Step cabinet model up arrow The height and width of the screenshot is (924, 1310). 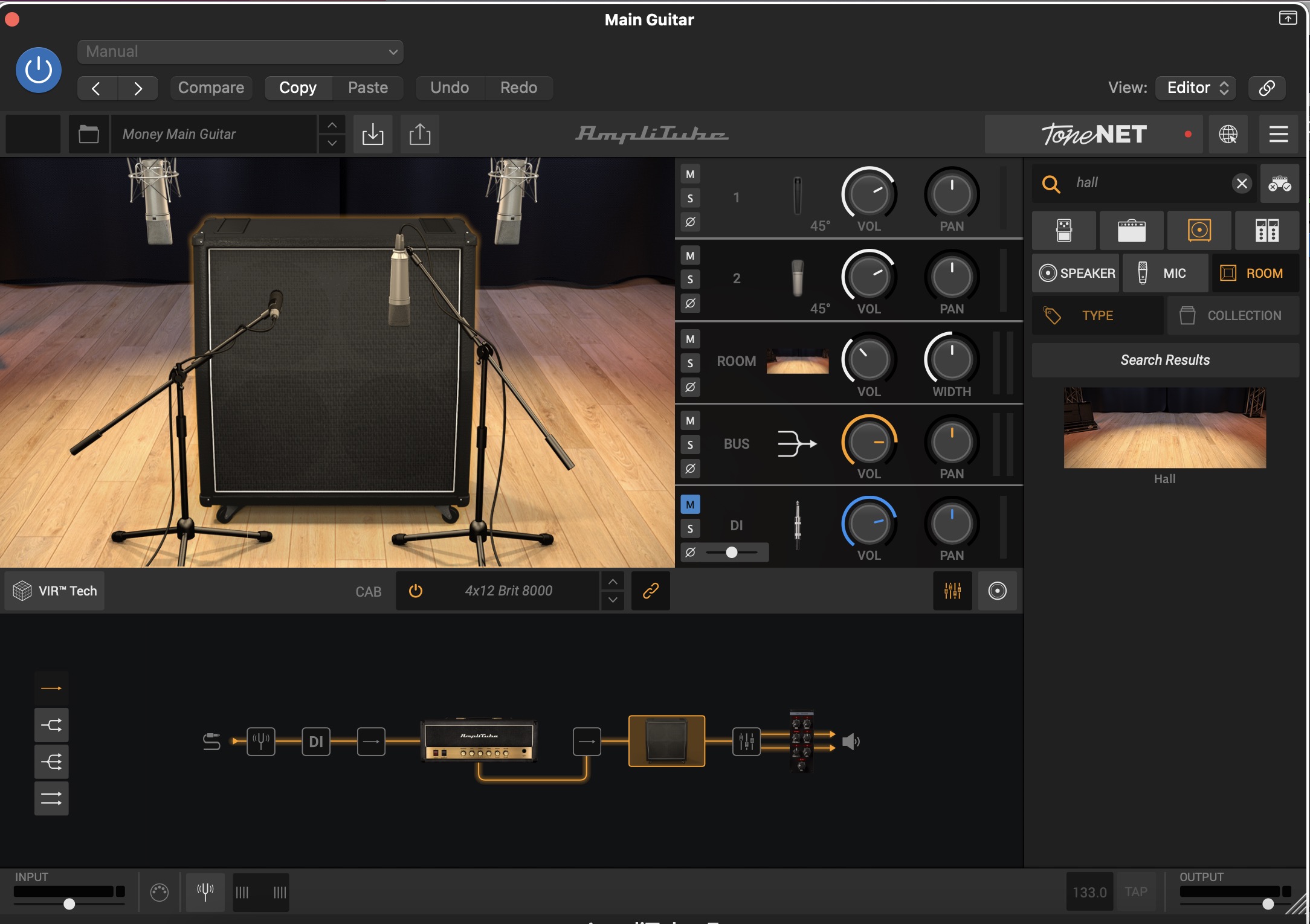pos(613,582)
